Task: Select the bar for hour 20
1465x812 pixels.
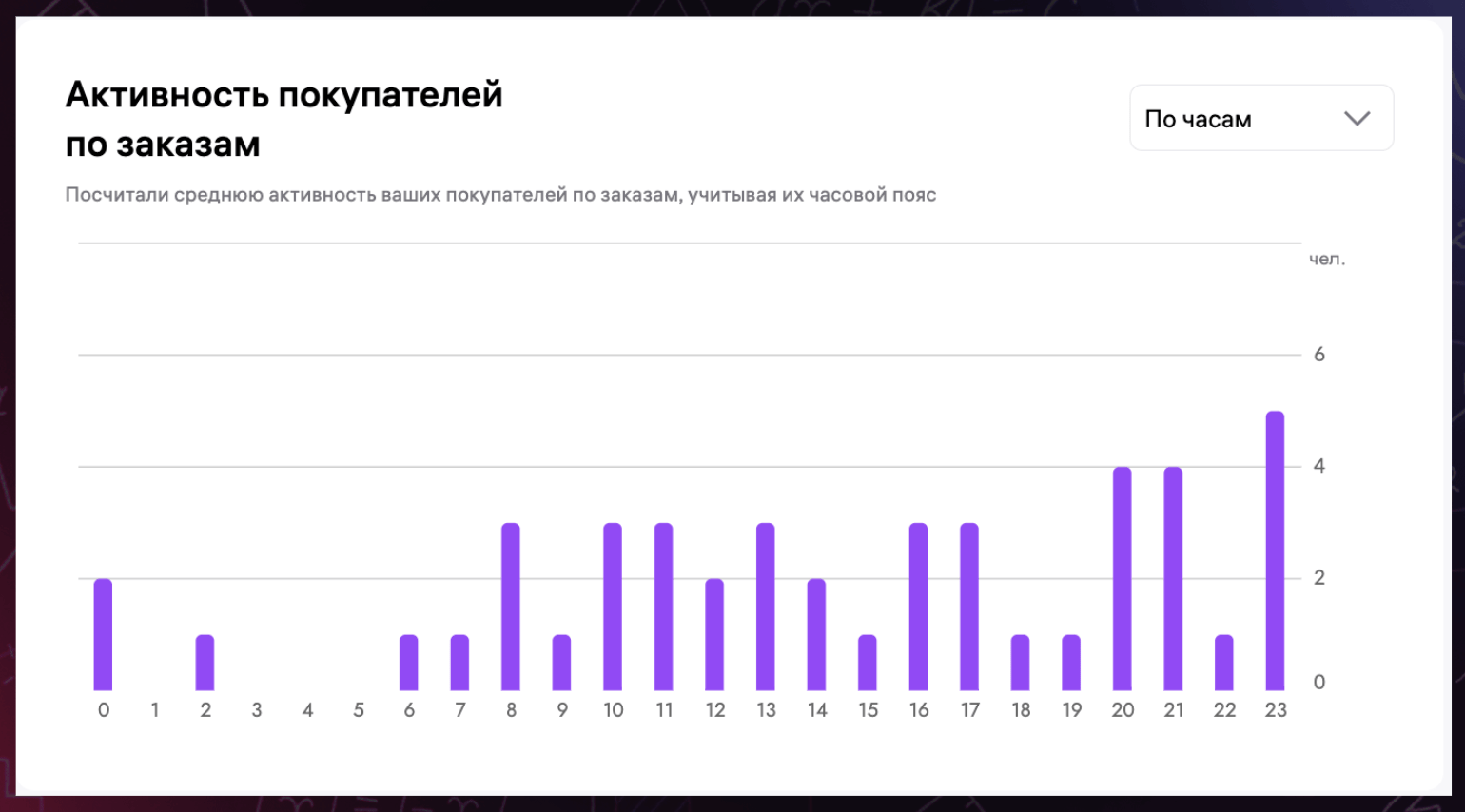Action: 1123,578
